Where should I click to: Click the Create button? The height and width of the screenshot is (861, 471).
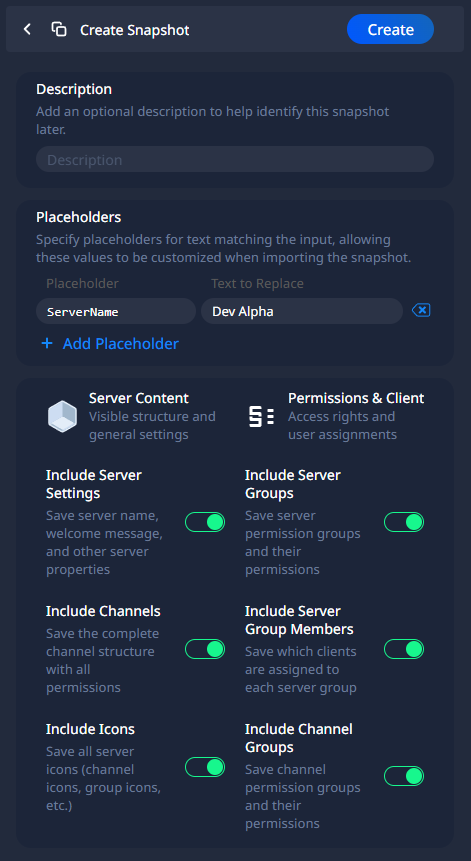point(390,30)
